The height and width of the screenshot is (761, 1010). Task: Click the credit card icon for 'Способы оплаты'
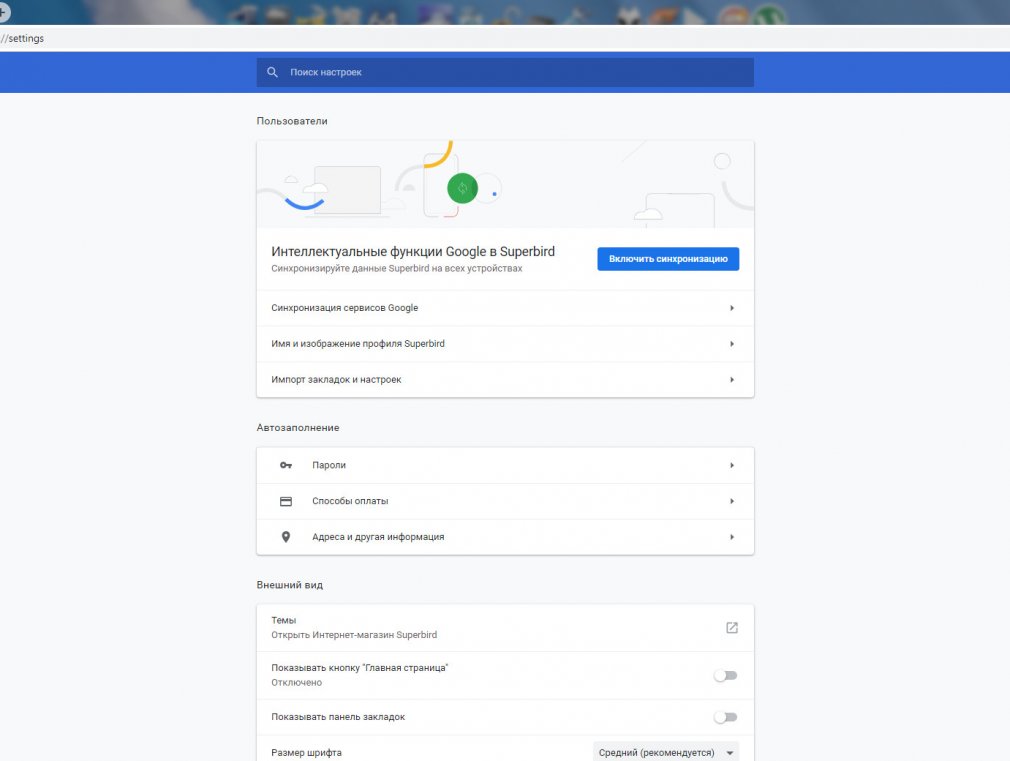[x=286, y=501]
